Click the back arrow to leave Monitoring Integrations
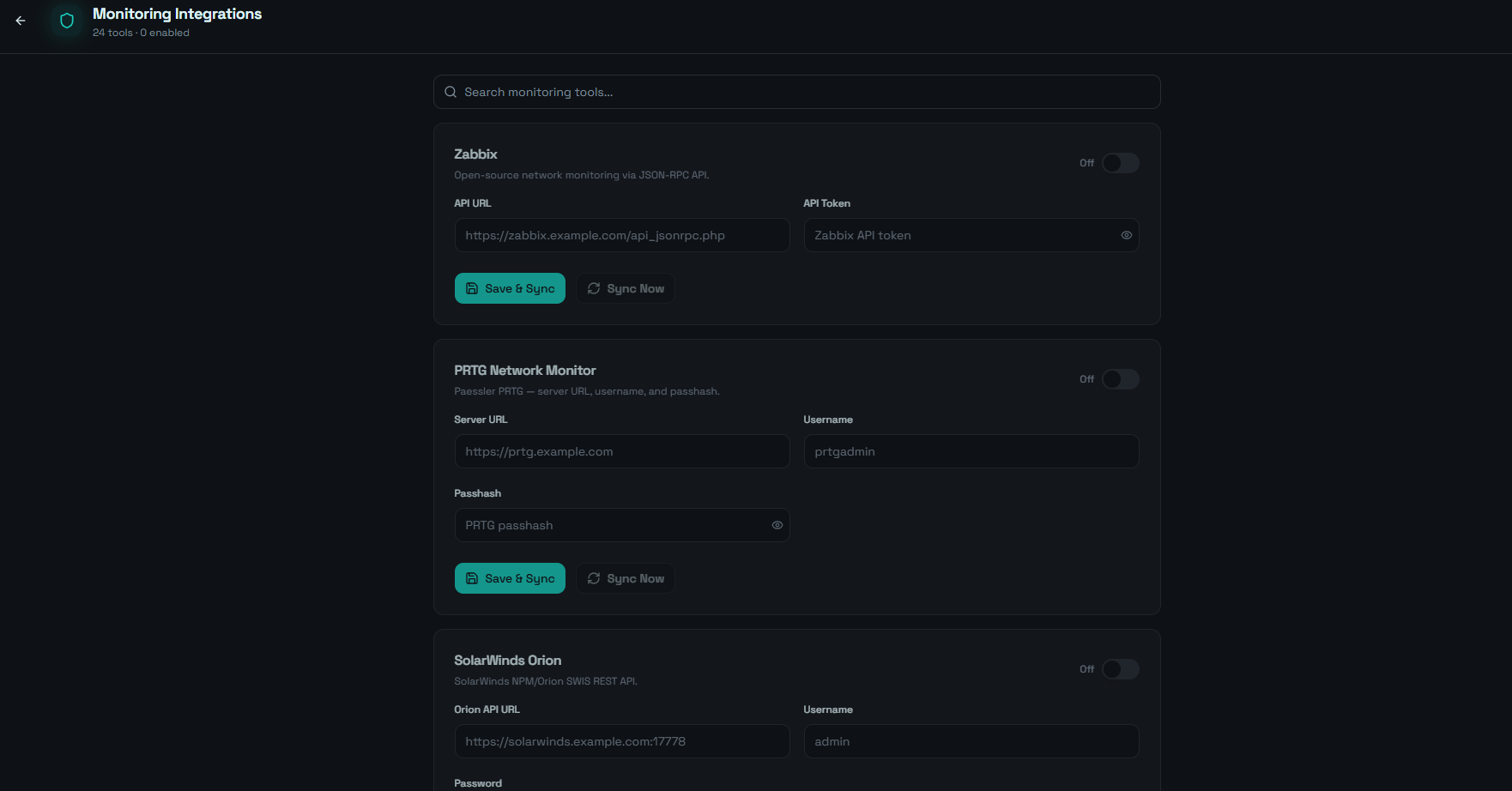1512x791 pixels. point(20,21)
